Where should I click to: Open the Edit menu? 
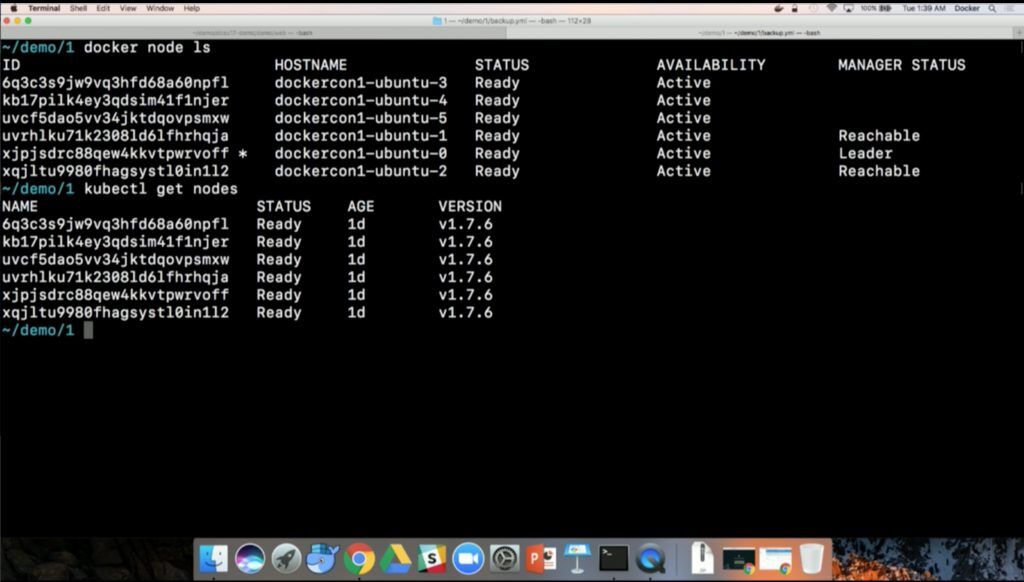pyautogui.click(x=103, y=8)
